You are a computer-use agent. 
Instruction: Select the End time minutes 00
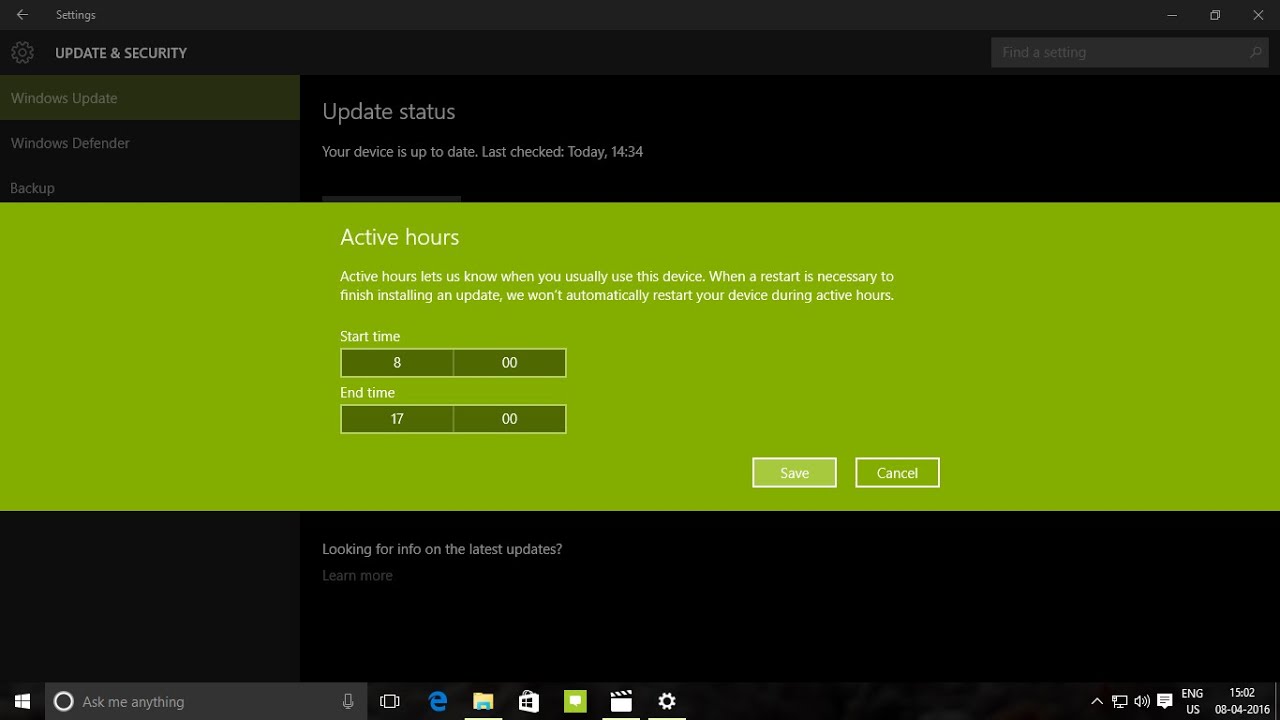pyautogui.click(x=510, y=419)
